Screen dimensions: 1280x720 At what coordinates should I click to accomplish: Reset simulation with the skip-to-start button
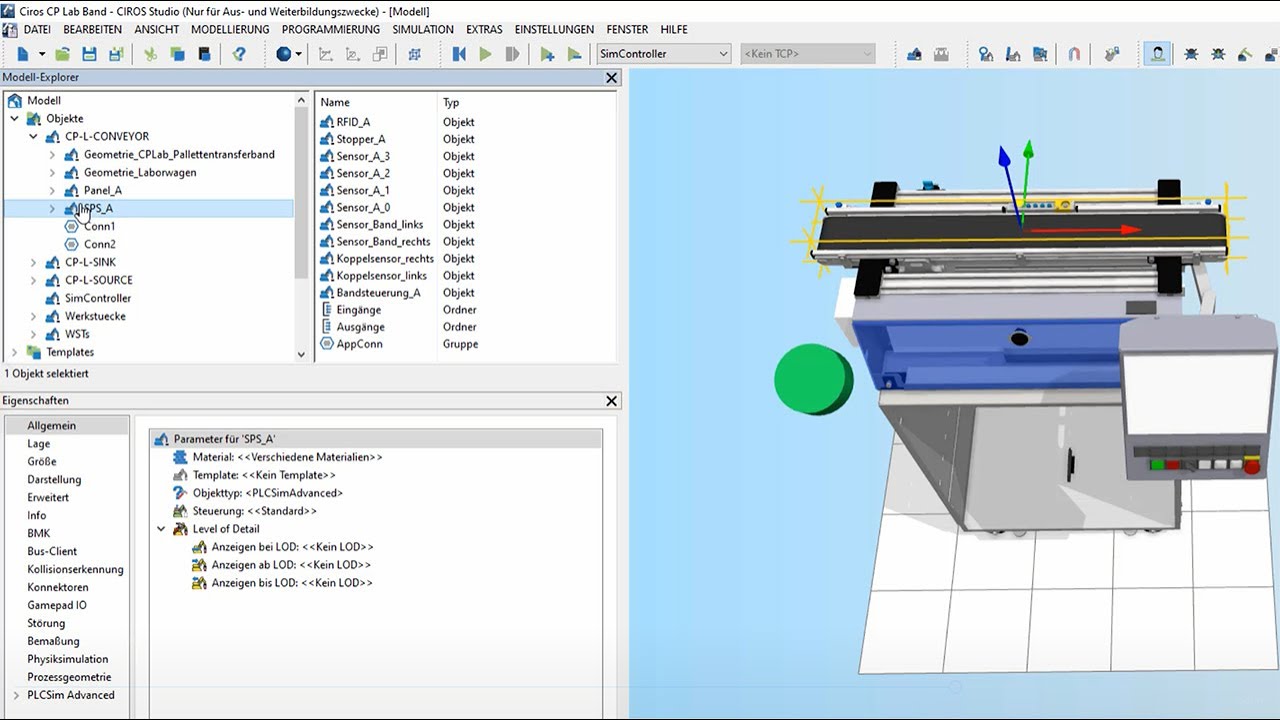click(459, 54)
